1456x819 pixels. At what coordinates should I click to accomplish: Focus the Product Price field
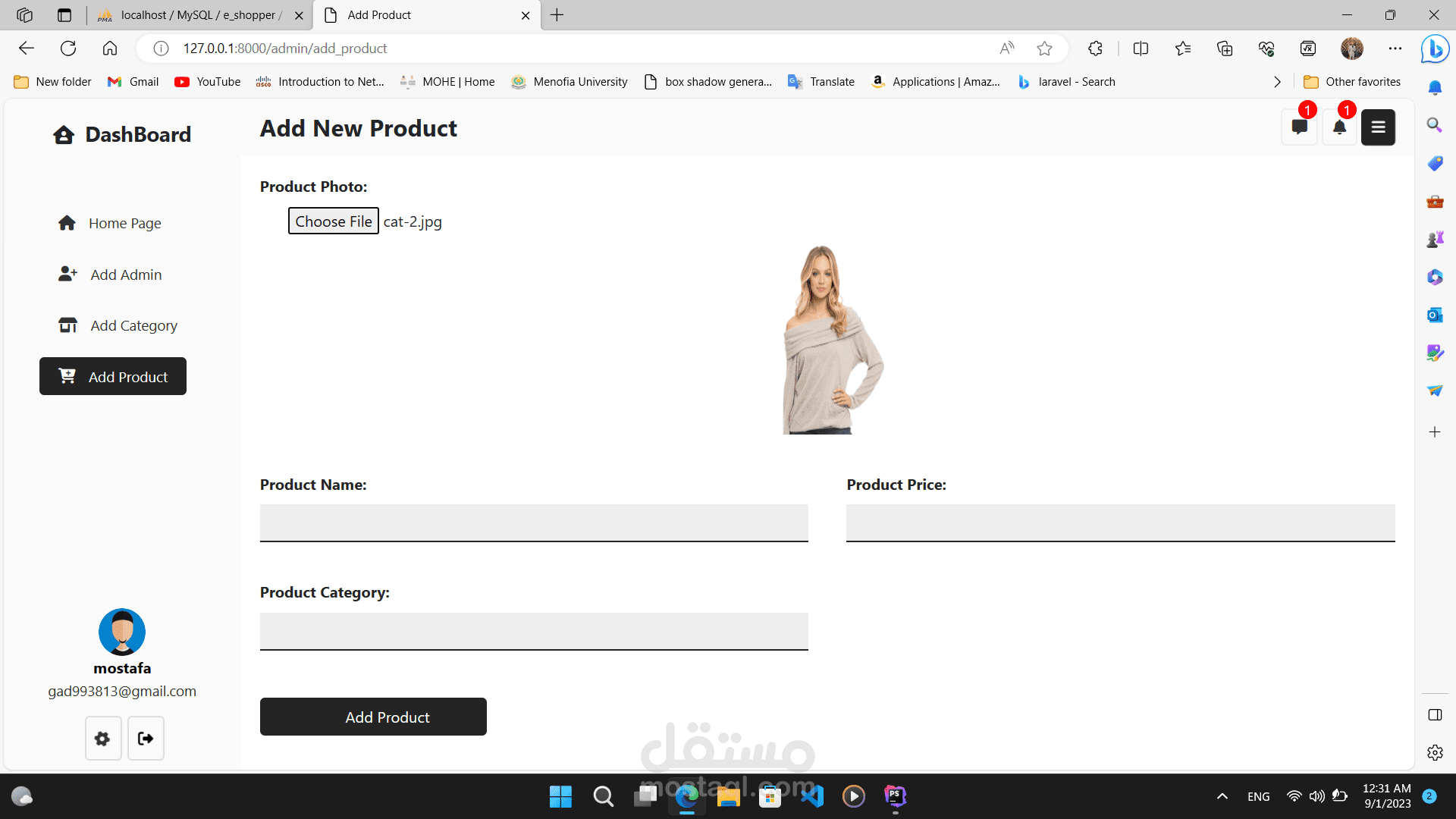pos(1120,522)
